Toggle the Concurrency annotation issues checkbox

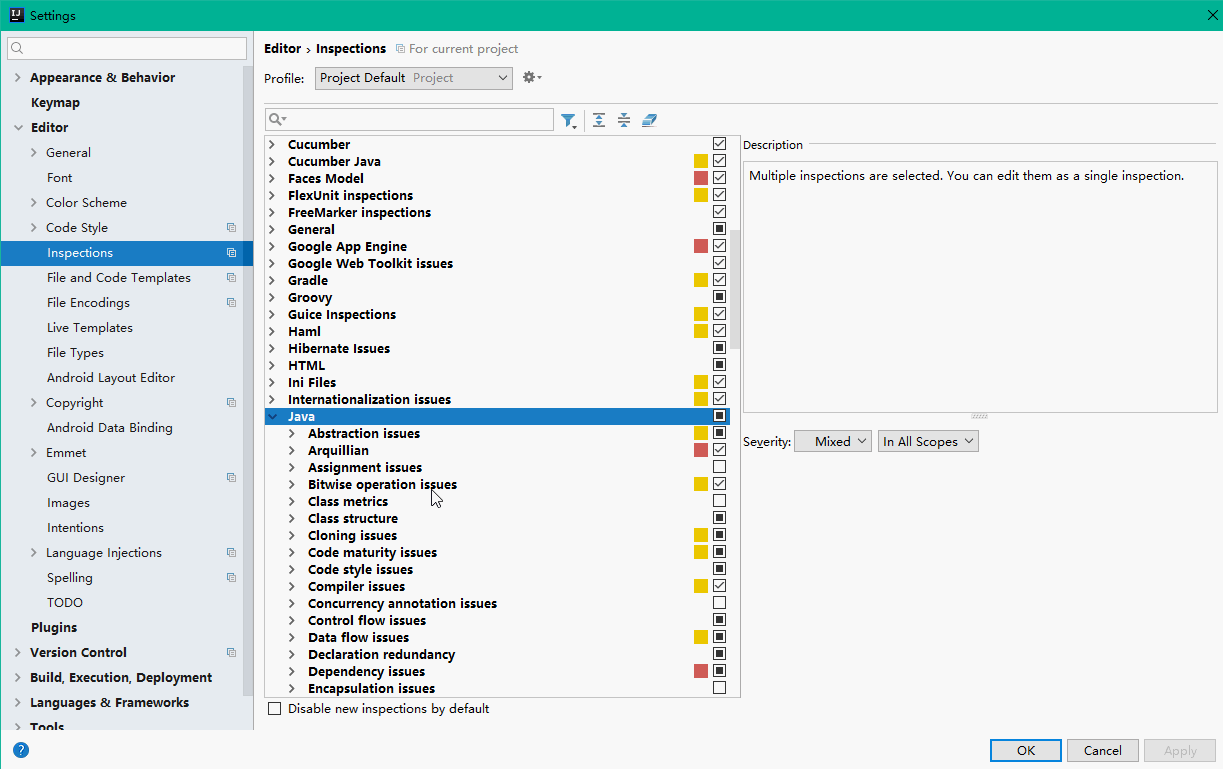click(719, 603)
